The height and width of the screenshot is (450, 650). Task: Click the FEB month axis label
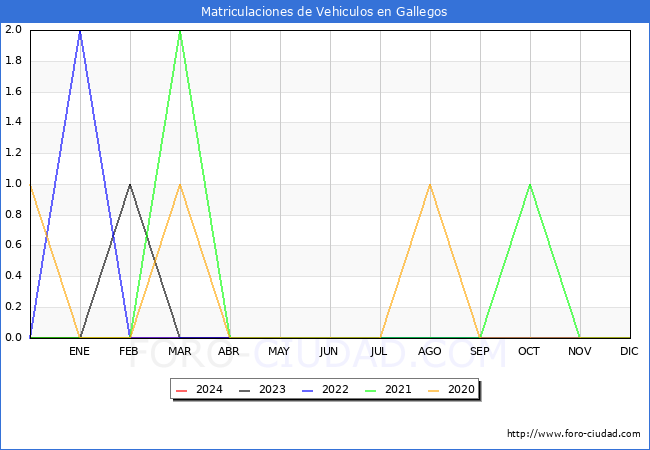(129, 351)
